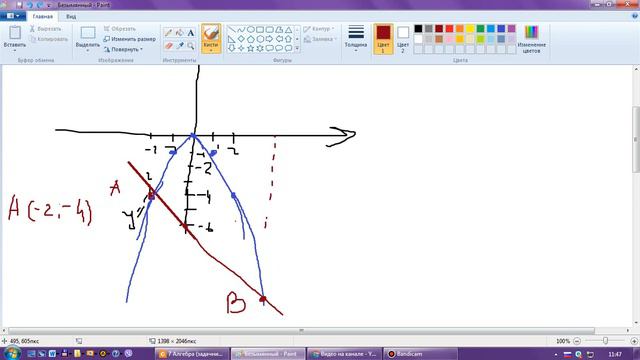Image resolution: width=640 pixels, height=360 pixels.
Task: Select the Pencil tool
Action: click(x=169, y=33)
